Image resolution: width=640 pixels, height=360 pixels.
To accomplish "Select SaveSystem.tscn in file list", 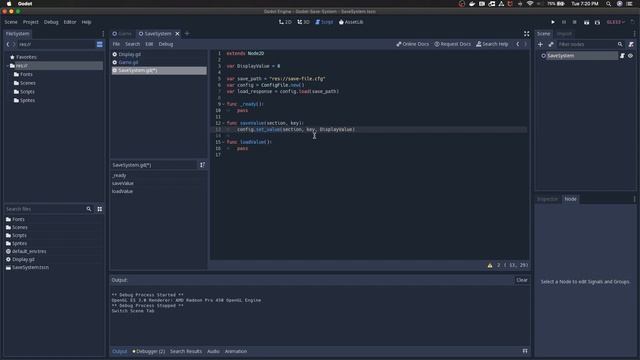I will tap(30, 267).
